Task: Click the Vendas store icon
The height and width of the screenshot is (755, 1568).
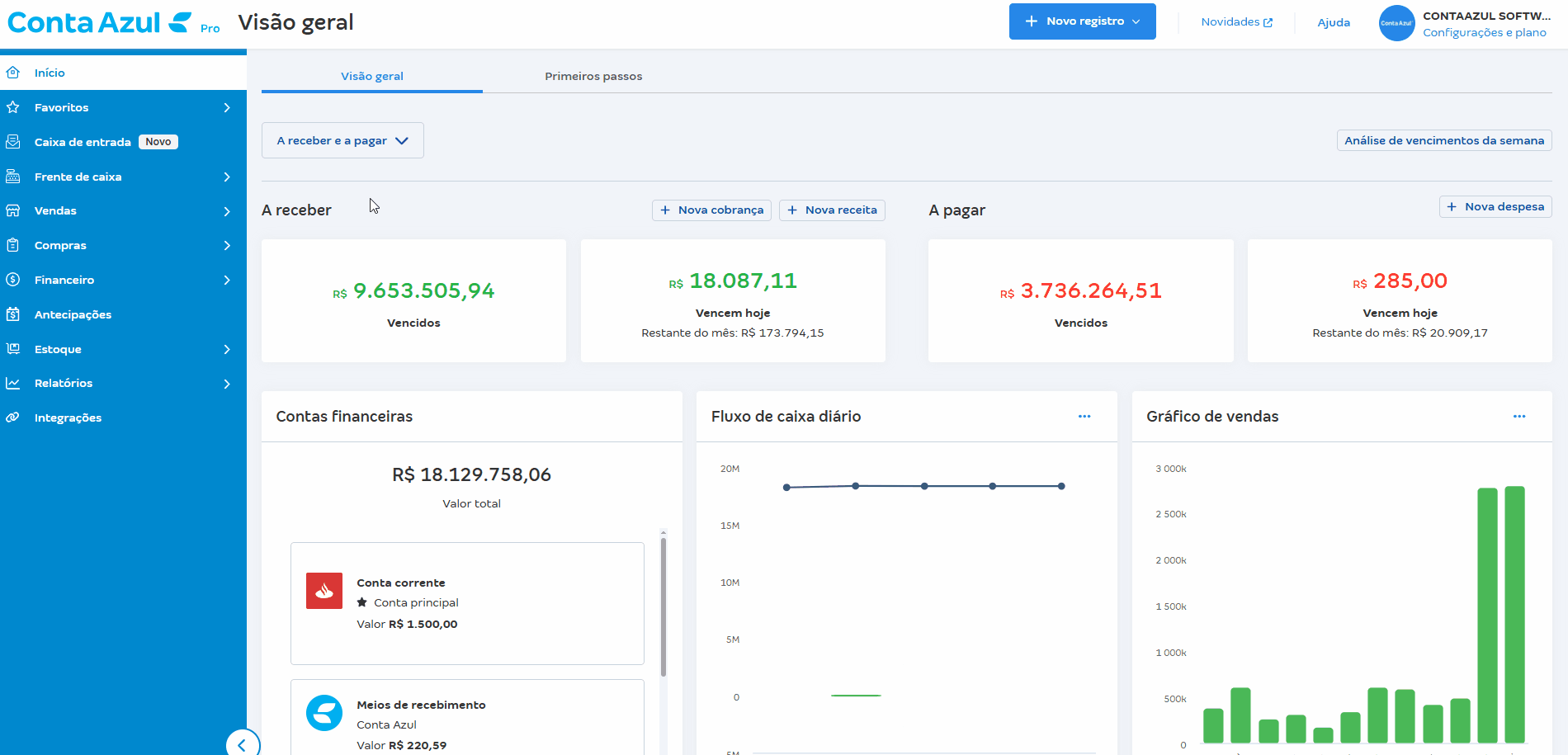Action: [13, 210]
